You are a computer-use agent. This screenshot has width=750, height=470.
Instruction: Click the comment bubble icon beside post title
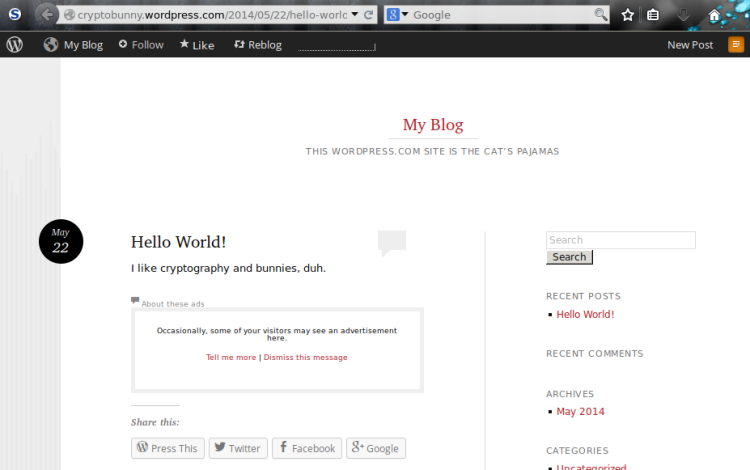(392, 243)
